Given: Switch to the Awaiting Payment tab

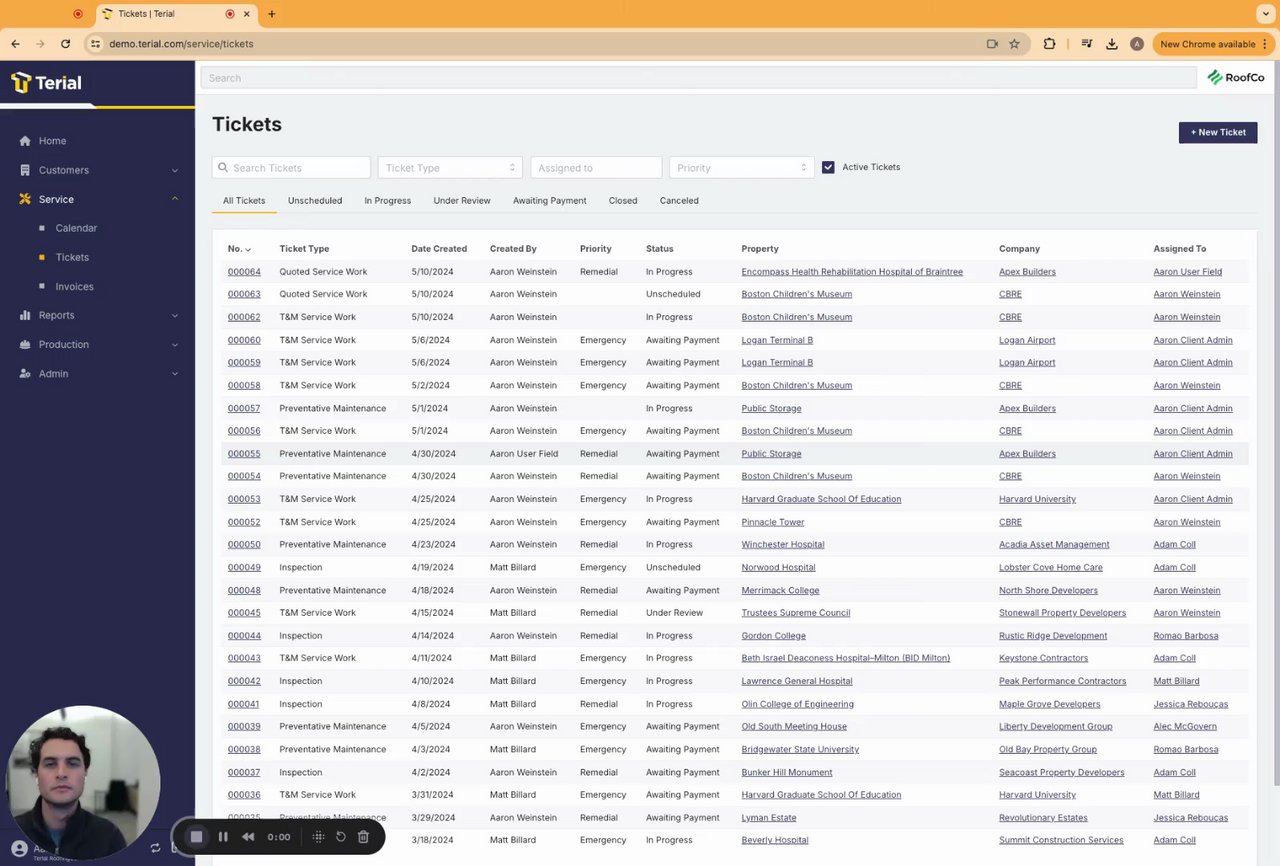Looking at the screenshot, I should 550,201.
